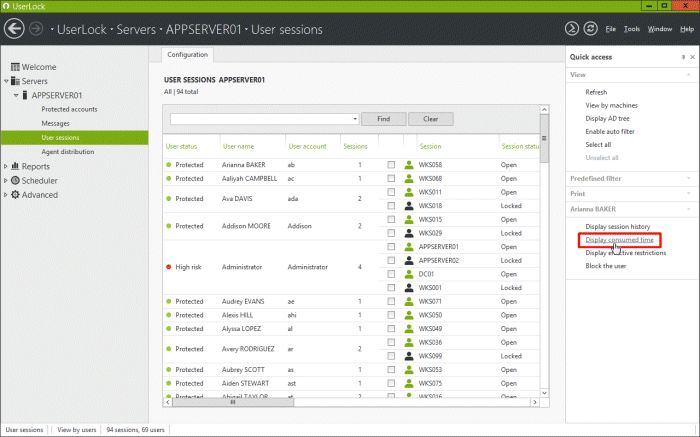The width and height of the screenshot is (700, 437).
Task: Expand the Predefined filter section
Action: (689, 179)
